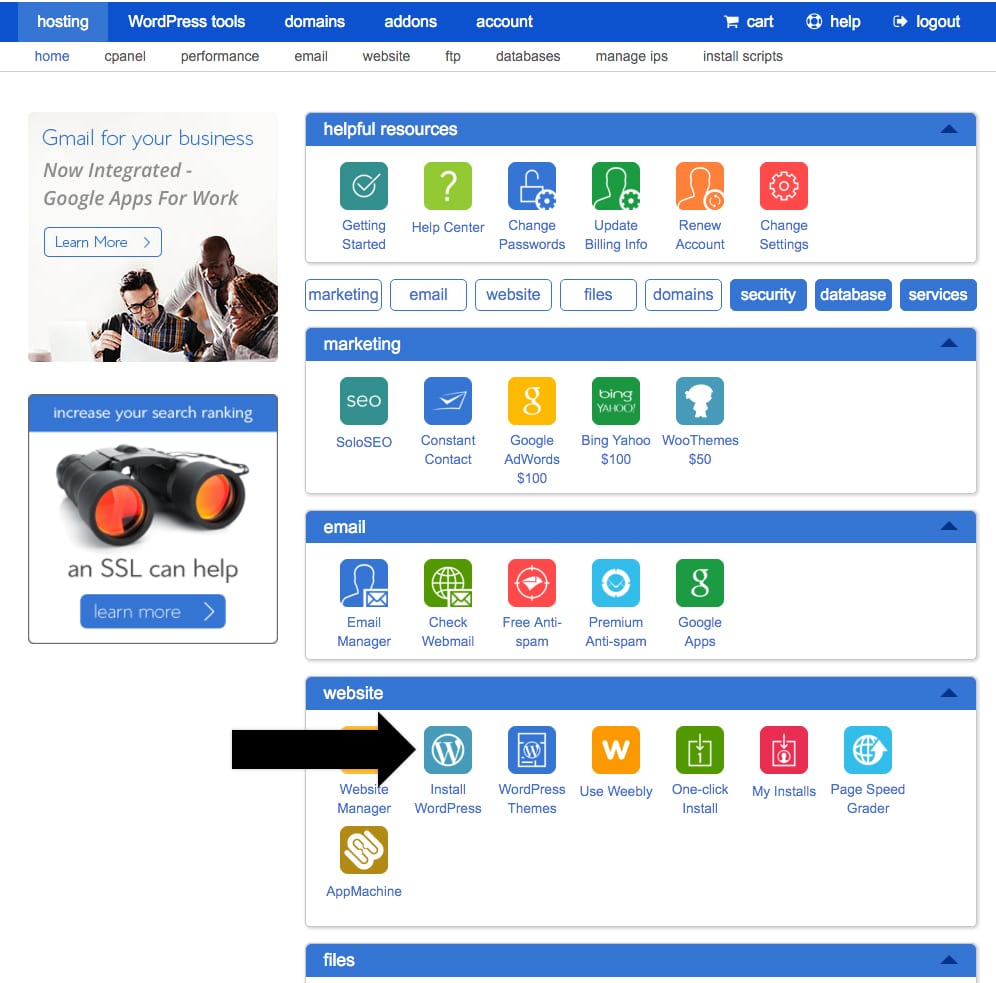Toggle the domains section filter
The width and height of the screenshot is (996, 983).
click(x=683, y=295)
